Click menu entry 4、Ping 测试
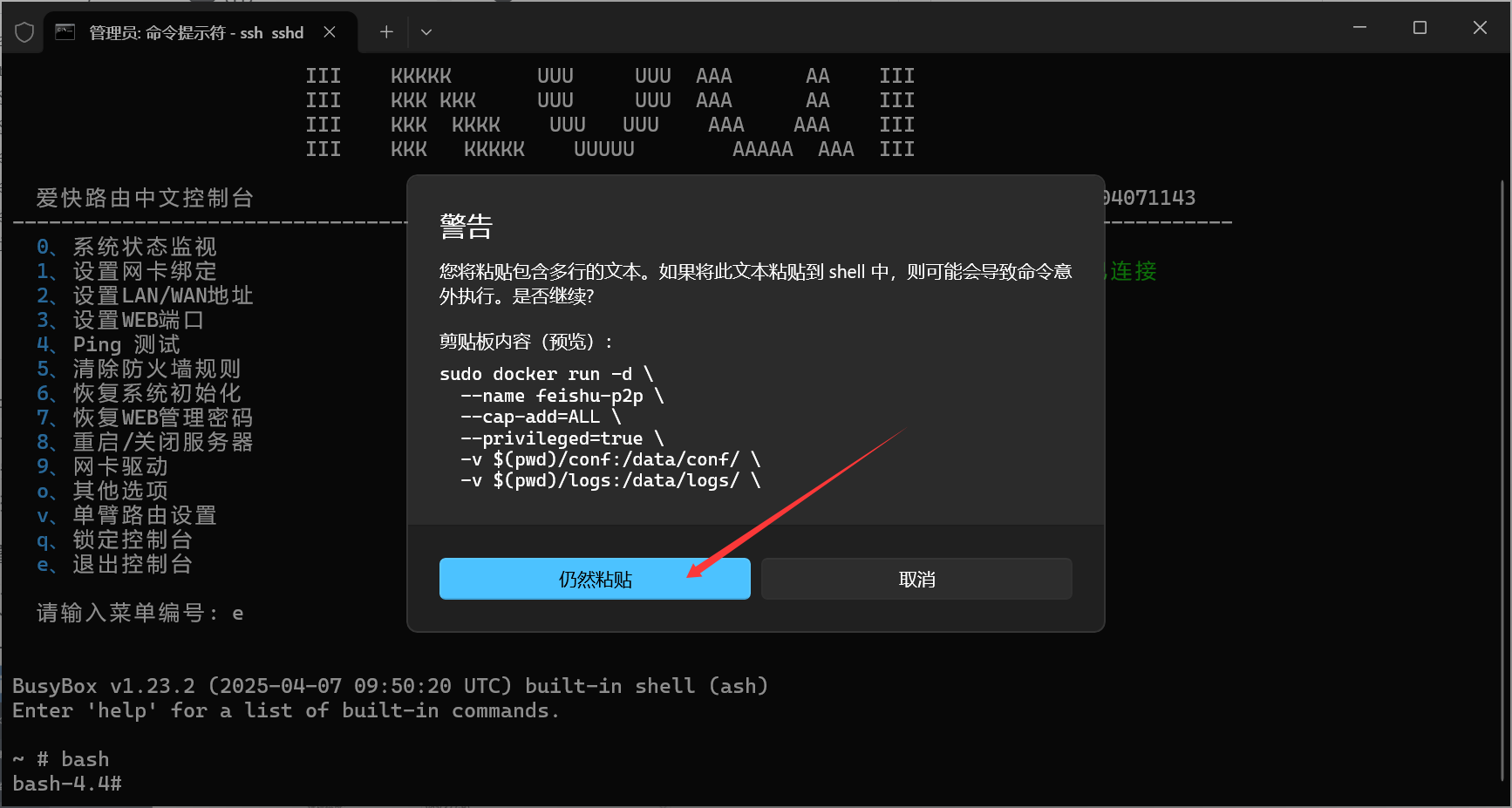The width and height of the screenshot is (1512, 808). click(x=108, y=344)
